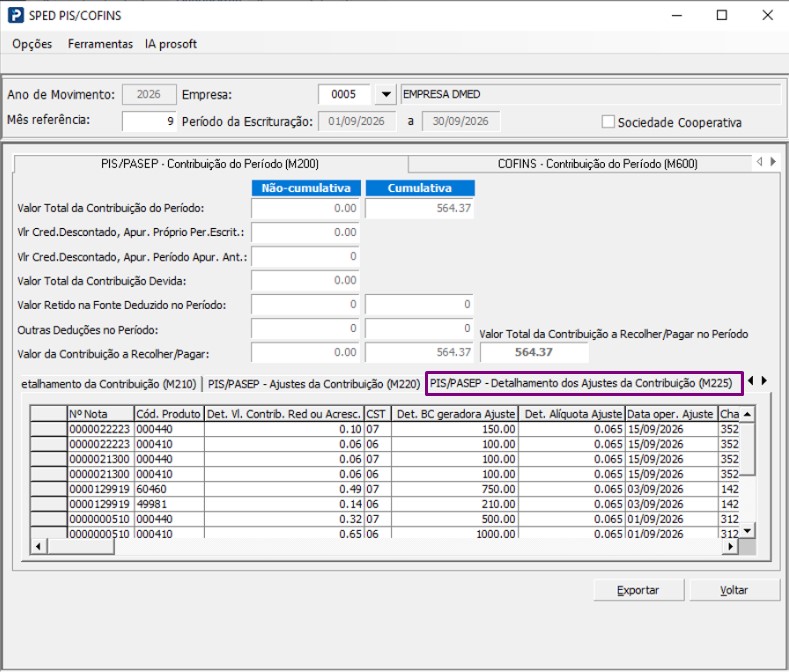Click the Não-cumulativa Outras Deduções field
Screen dimensions: 789x672
(305, 328)
